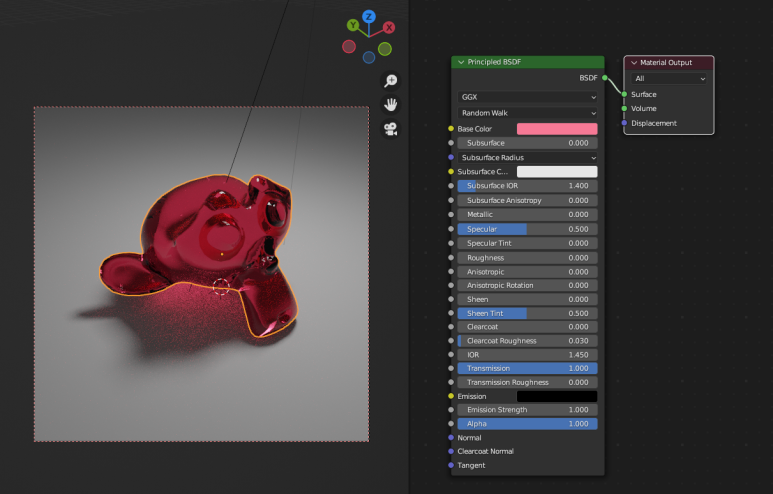Click the Z axis on navigation gizmo
773x494 pixels.
point(369,17)
